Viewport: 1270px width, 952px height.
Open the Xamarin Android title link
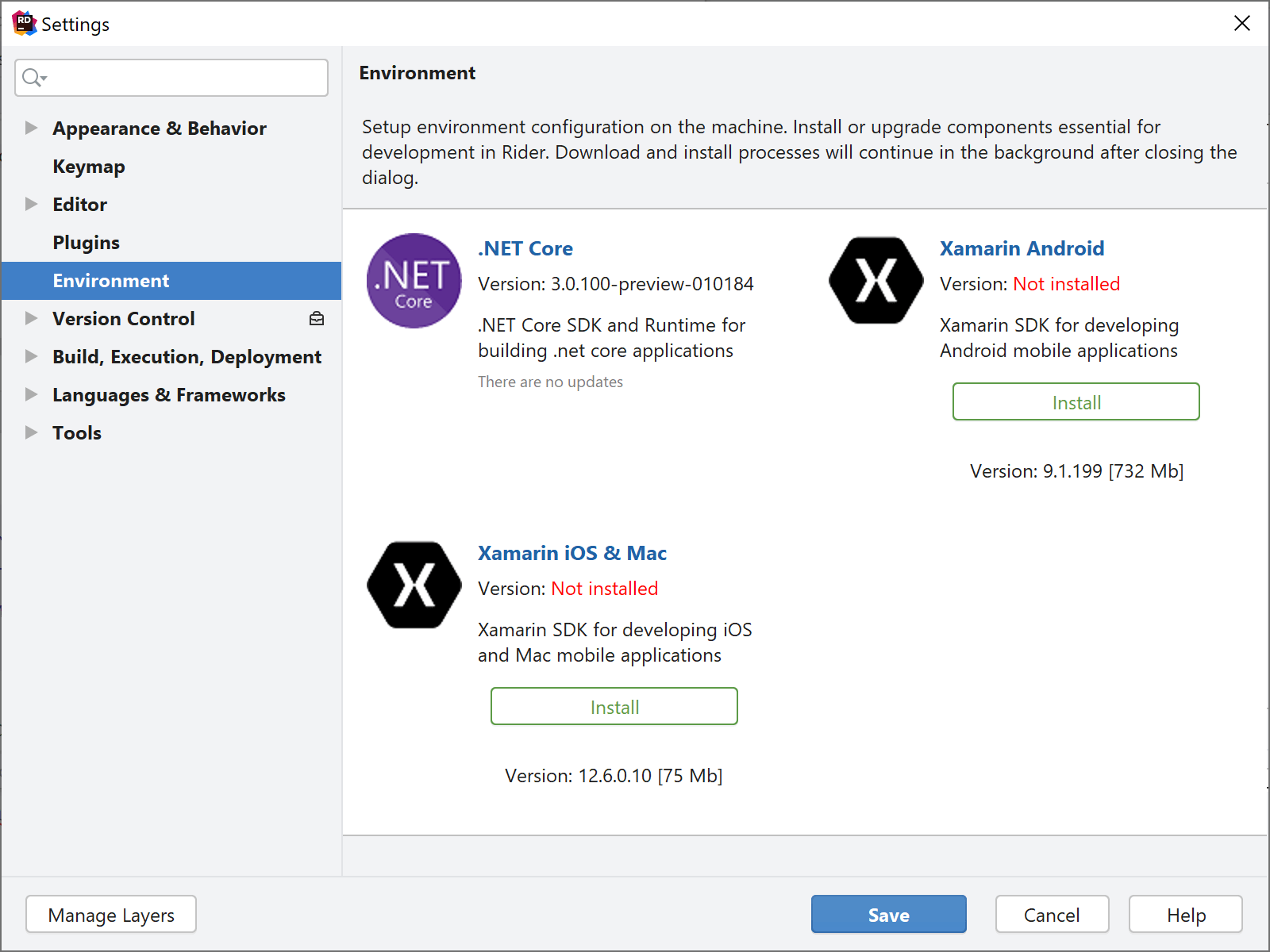[x=1022, y=248]
